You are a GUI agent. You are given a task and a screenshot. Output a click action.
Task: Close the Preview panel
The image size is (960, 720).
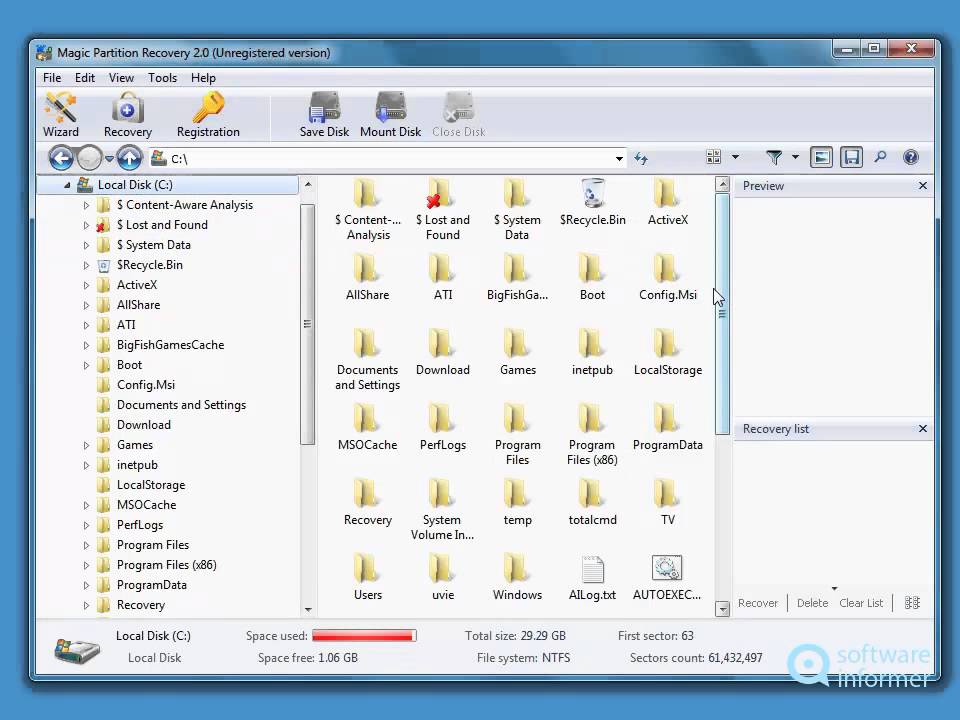[x=923, y=186]
